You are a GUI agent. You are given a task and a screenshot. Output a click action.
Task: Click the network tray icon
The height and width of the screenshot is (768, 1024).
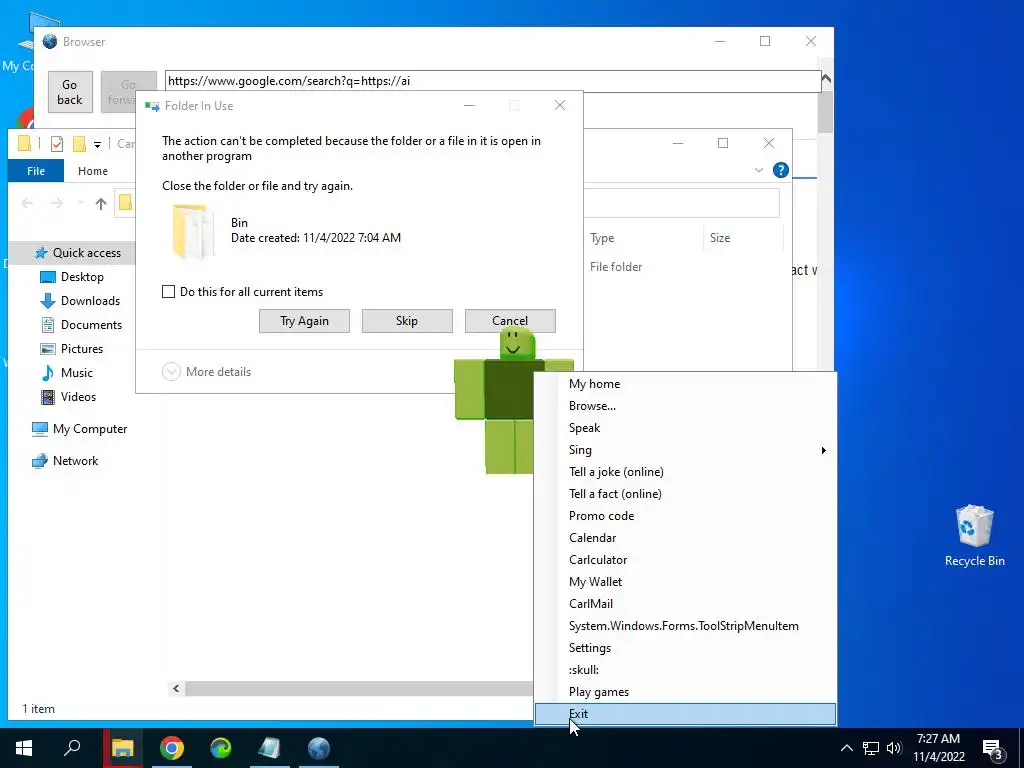[871, 748]
